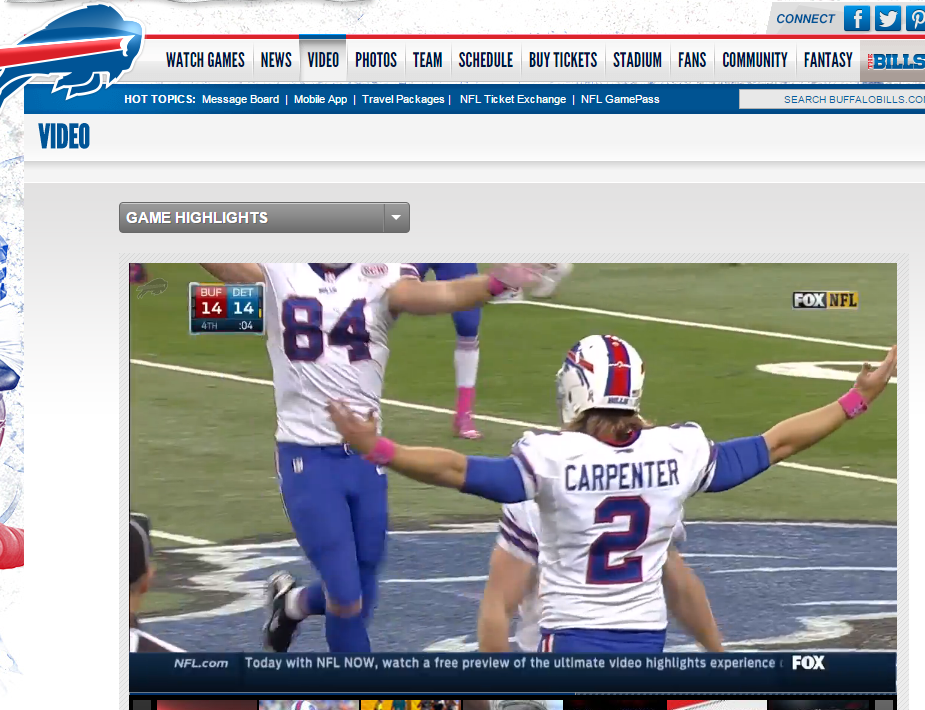
Task: Click the HOT TOPICS label
Action: click(160, 99)
